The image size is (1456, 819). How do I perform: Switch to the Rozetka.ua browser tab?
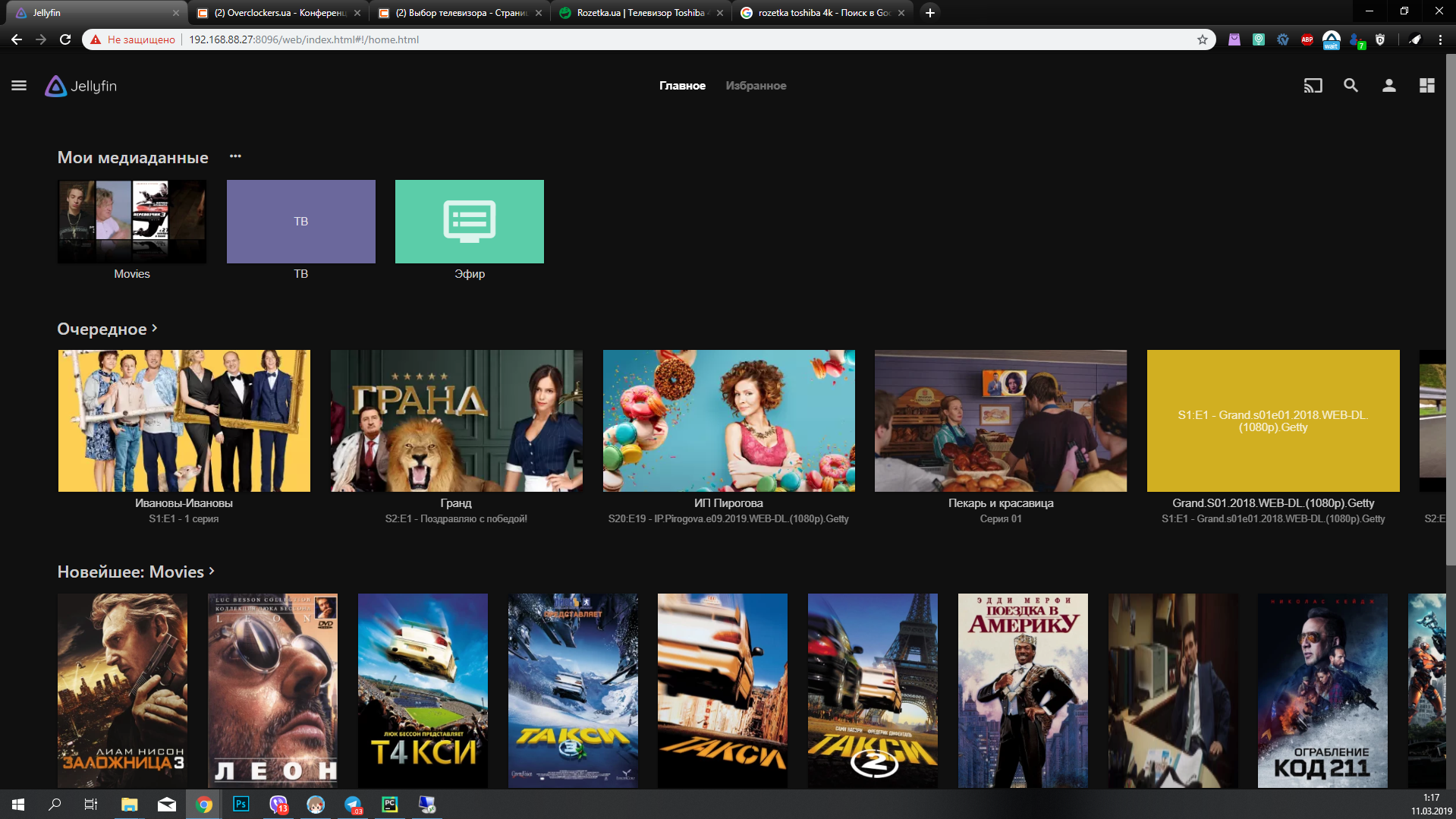click(641, 13)
